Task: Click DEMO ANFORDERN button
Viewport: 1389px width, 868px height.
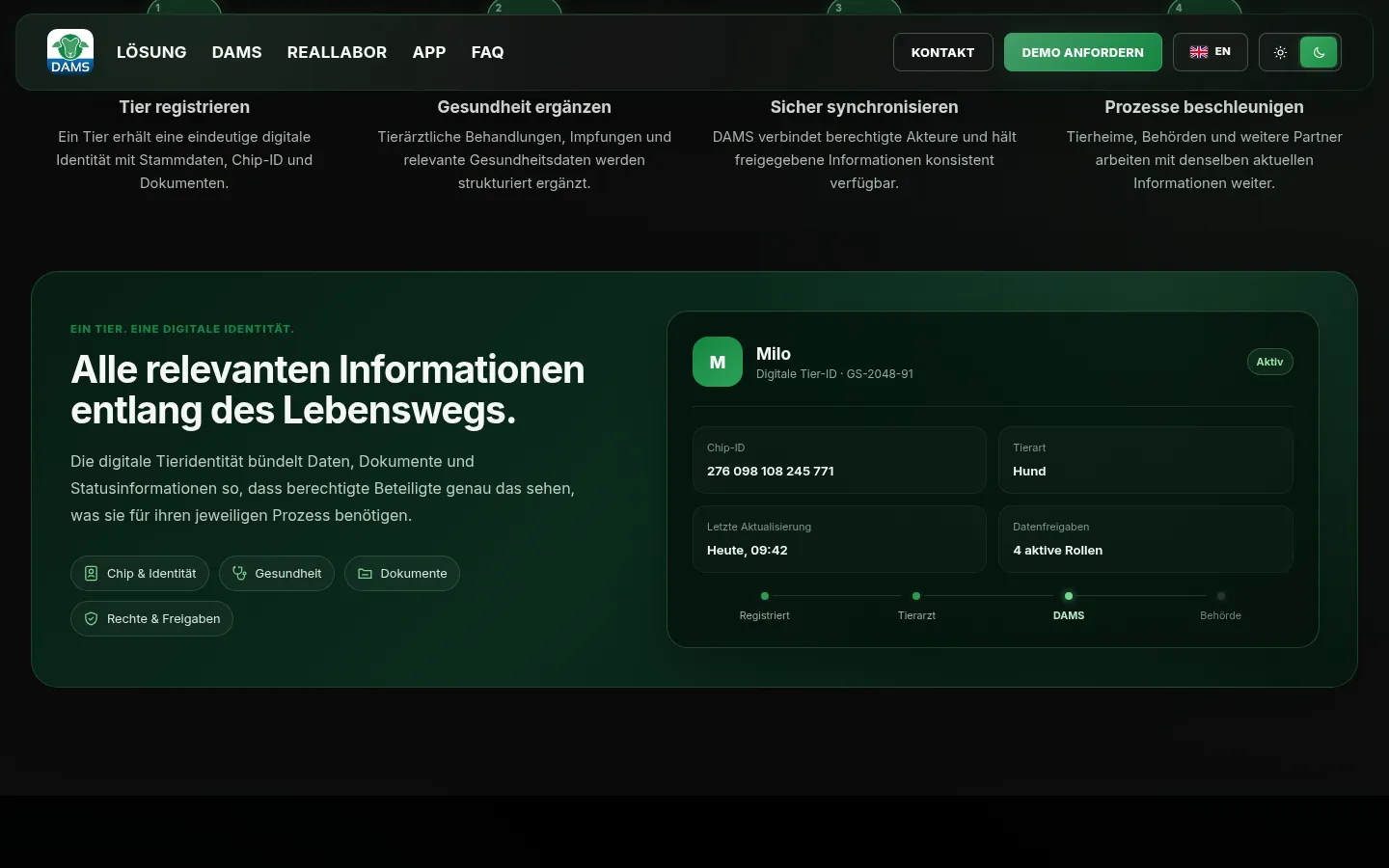Action: click(1082, 52)
